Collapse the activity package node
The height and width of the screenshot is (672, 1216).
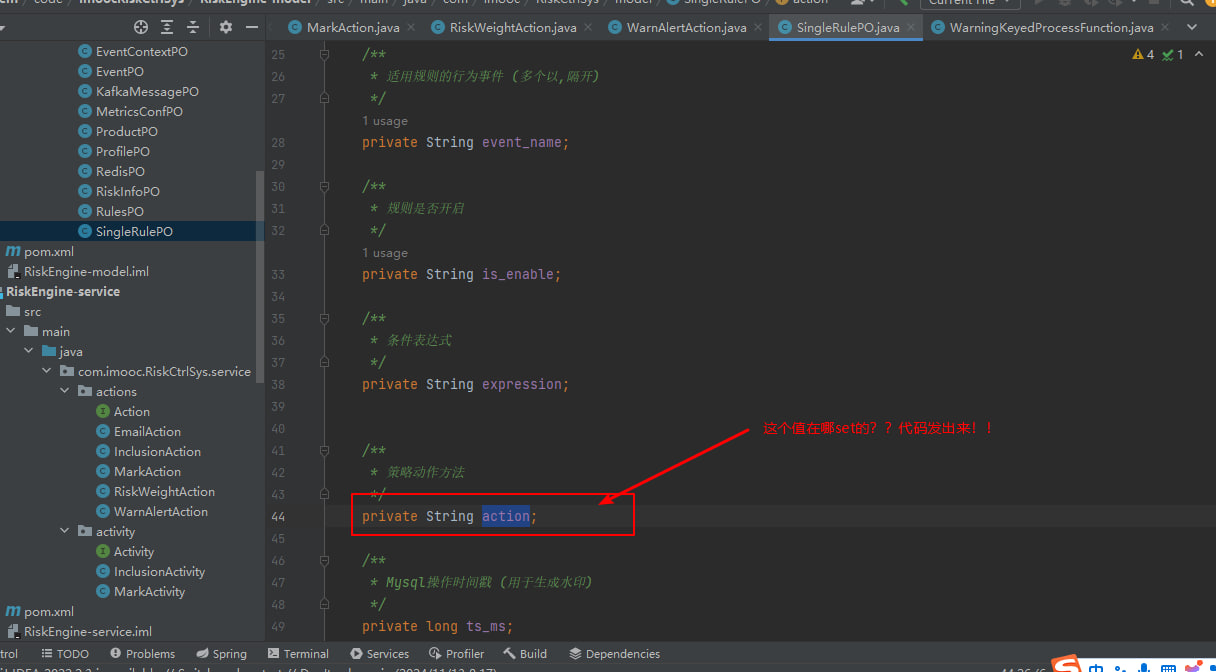(x=65, y=531)
